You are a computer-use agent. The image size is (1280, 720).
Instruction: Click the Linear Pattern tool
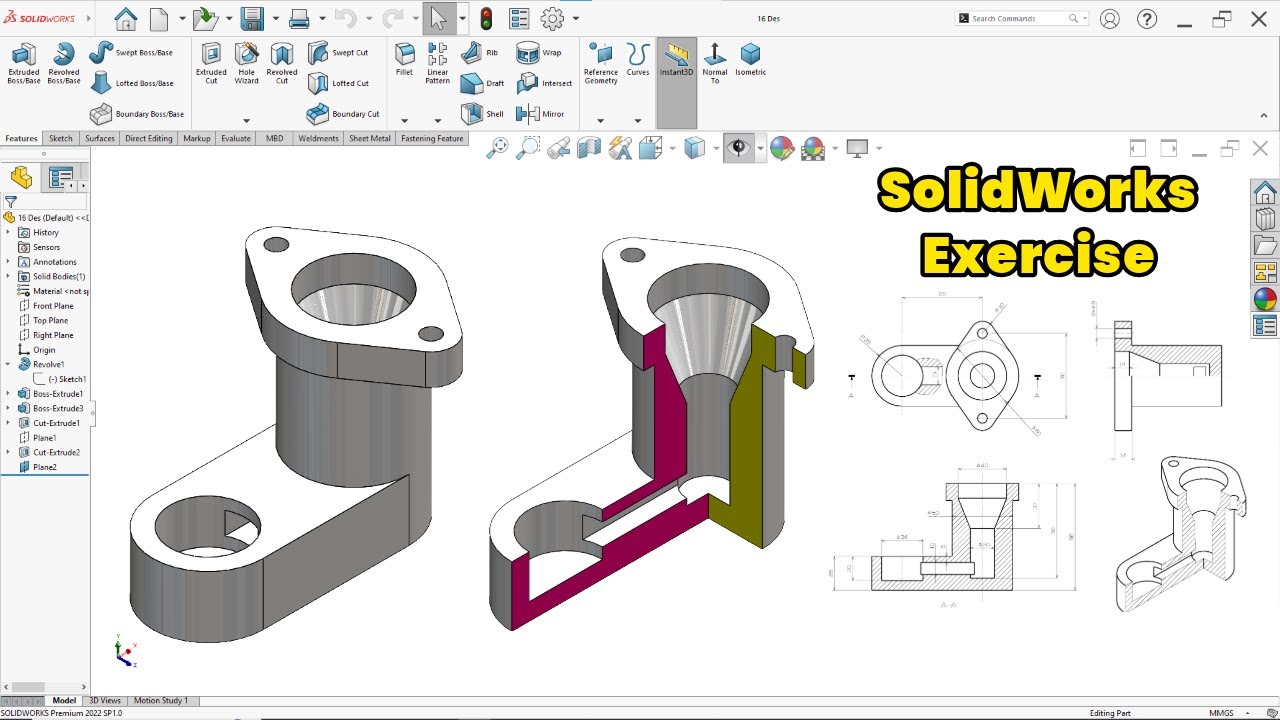437,63
